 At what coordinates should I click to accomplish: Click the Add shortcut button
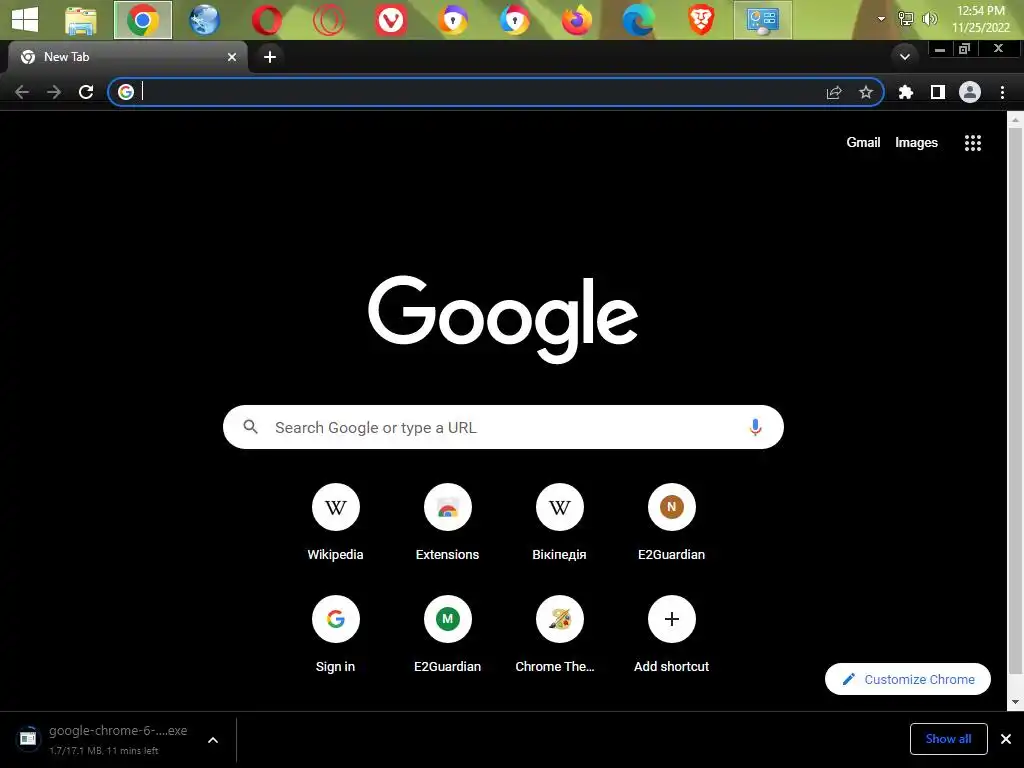pos(671,634)
